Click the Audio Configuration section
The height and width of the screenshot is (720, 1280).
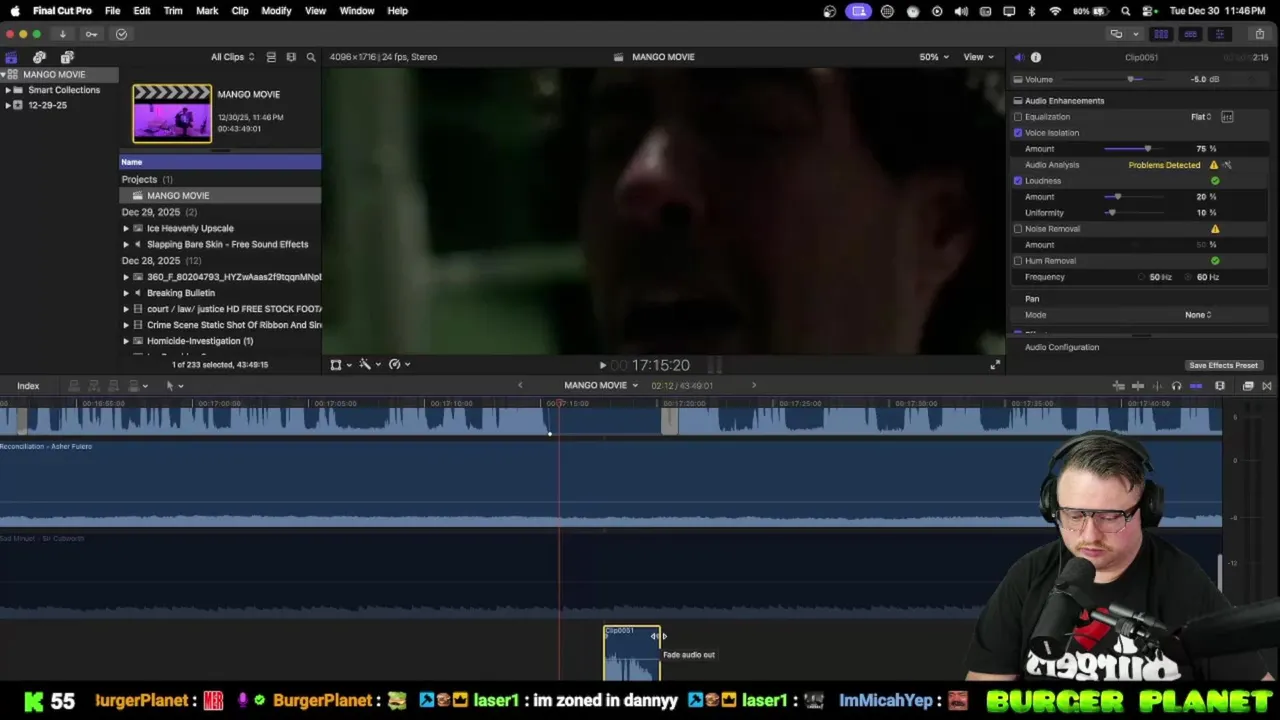click(1061, 347)
